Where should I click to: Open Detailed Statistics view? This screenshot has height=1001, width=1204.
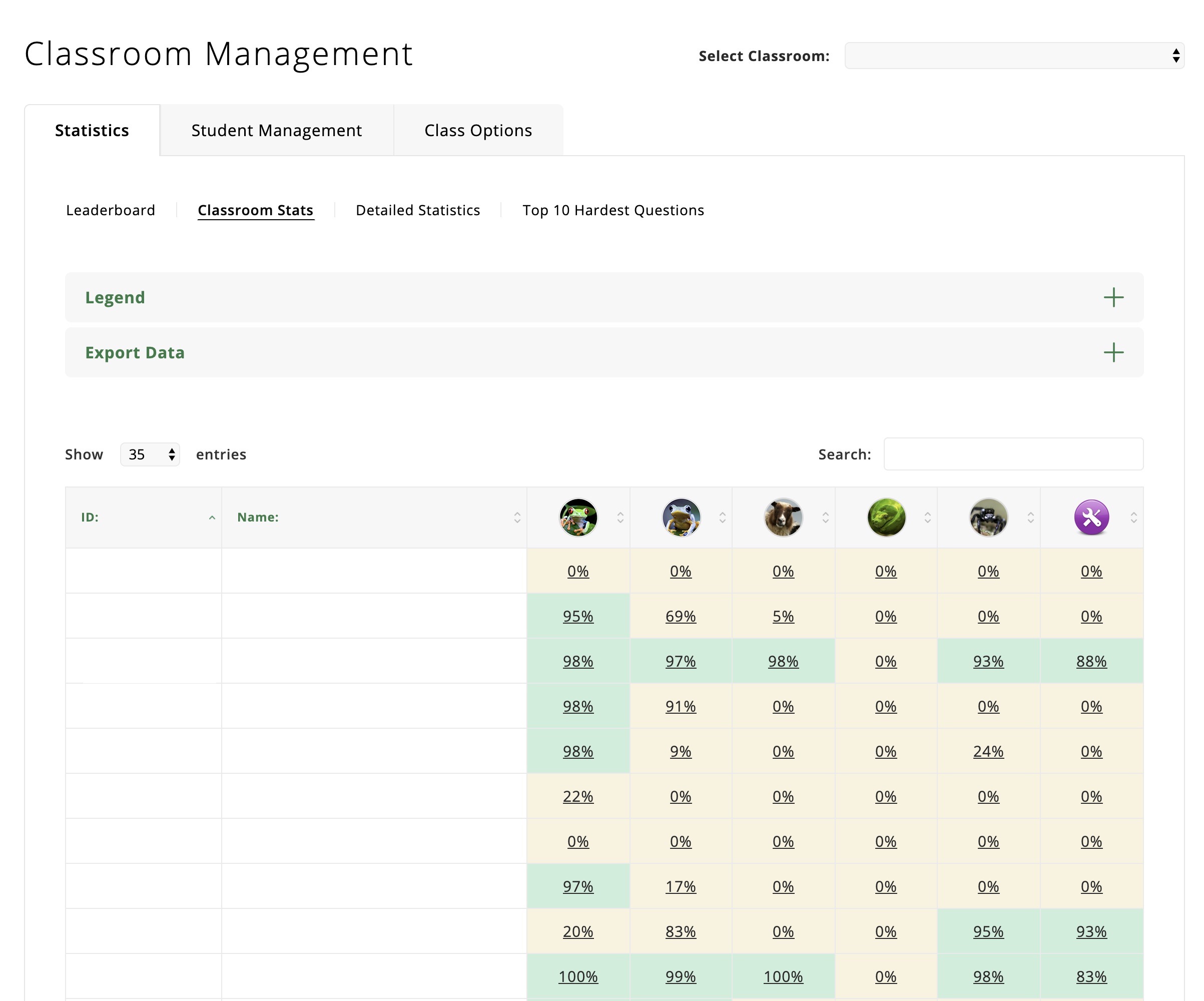click(x=417, y=210)
